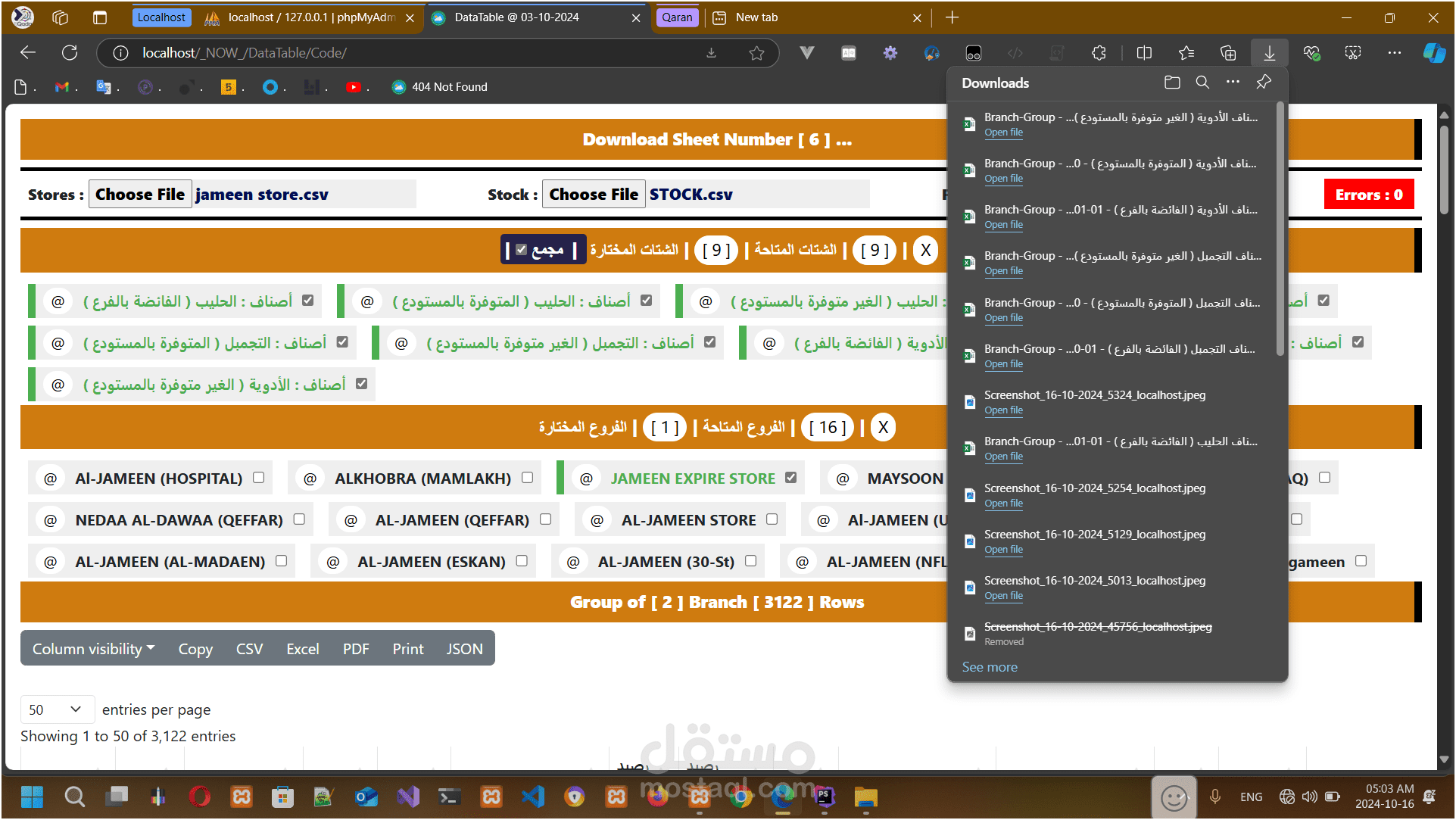Screen dimensions: 1456x820
Task: Launch Visual Studio Code from taskbar
Action: (533, 797)
